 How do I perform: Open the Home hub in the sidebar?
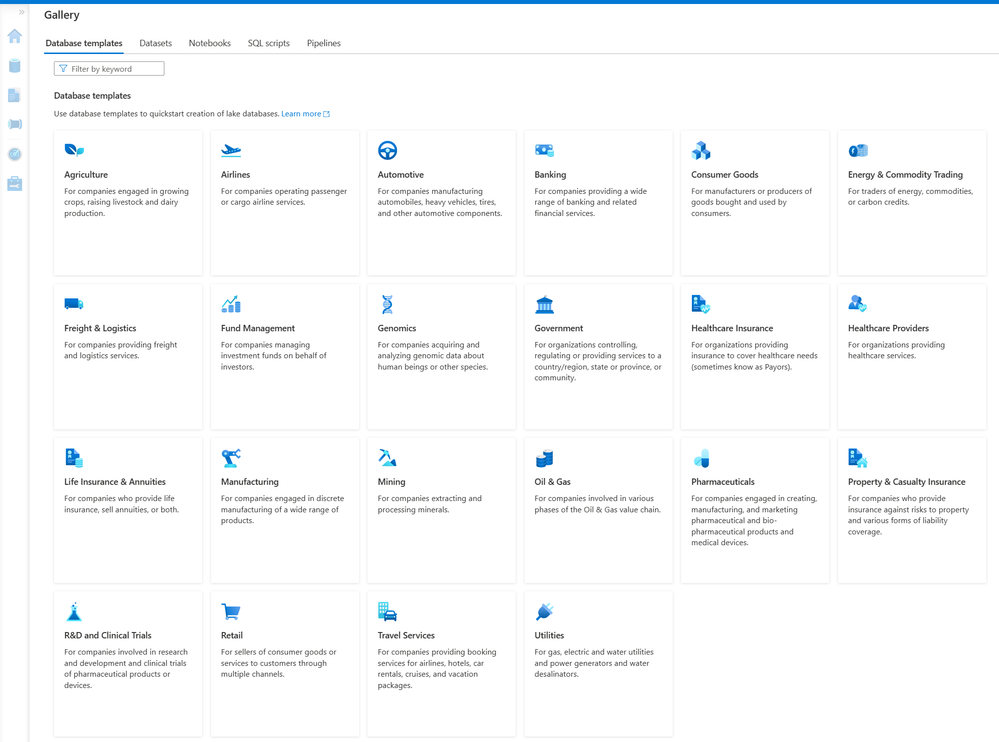coord(15,36)
